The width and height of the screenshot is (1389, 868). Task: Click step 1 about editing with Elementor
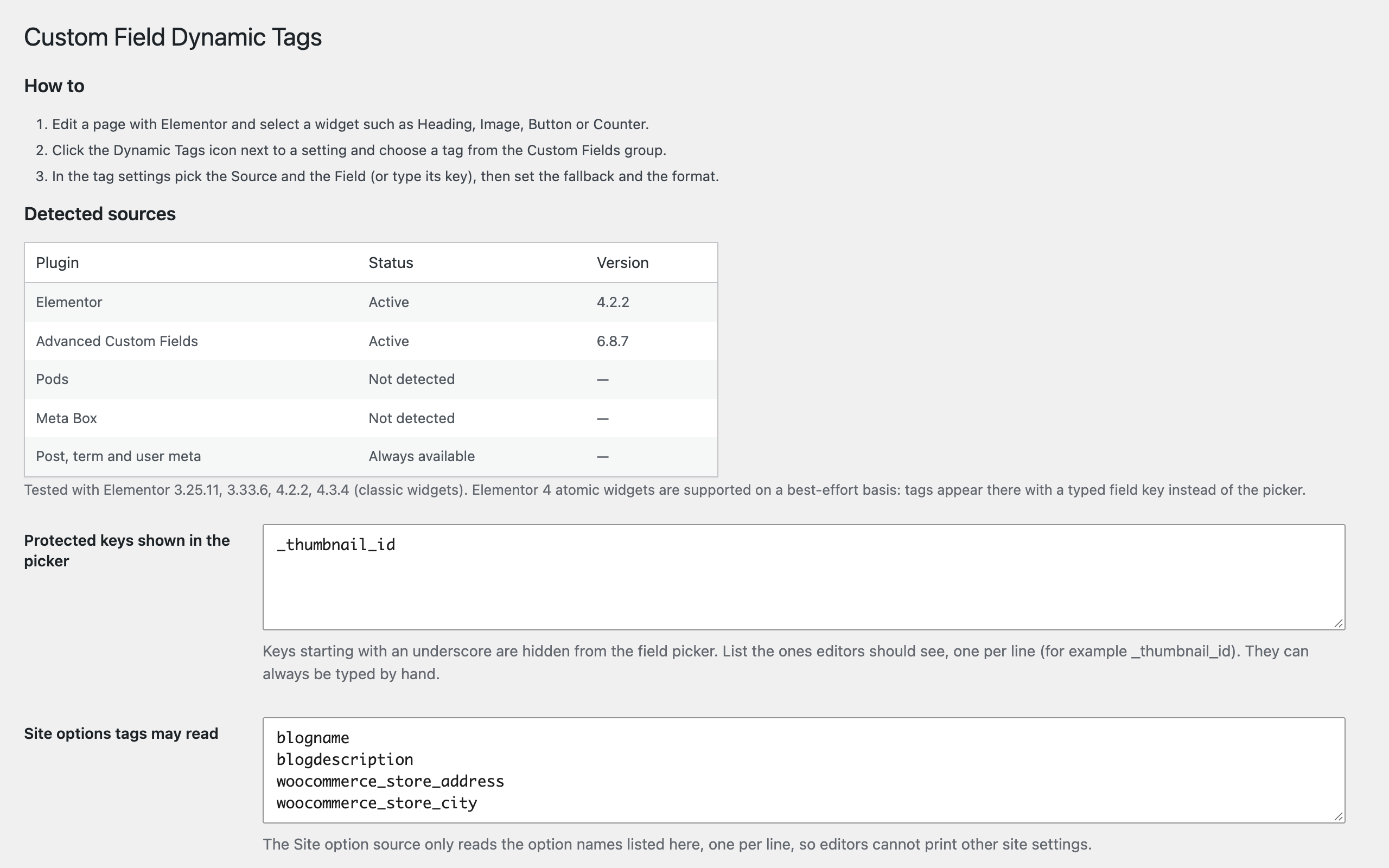click(350, 125)
